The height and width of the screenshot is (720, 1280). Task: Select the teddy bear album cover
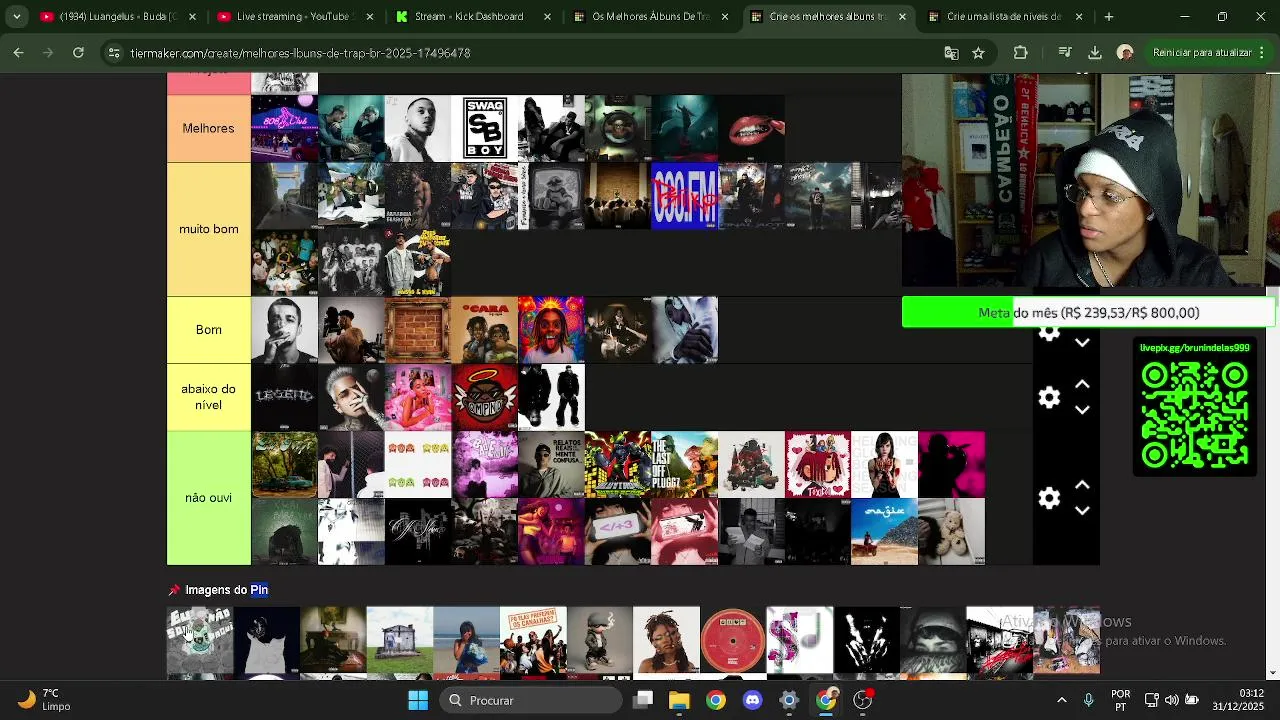click(951, 531)
